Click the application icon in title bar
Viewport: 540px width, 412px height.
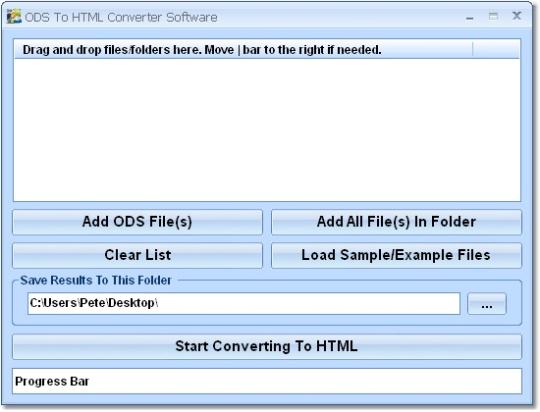tap(14, 17)
